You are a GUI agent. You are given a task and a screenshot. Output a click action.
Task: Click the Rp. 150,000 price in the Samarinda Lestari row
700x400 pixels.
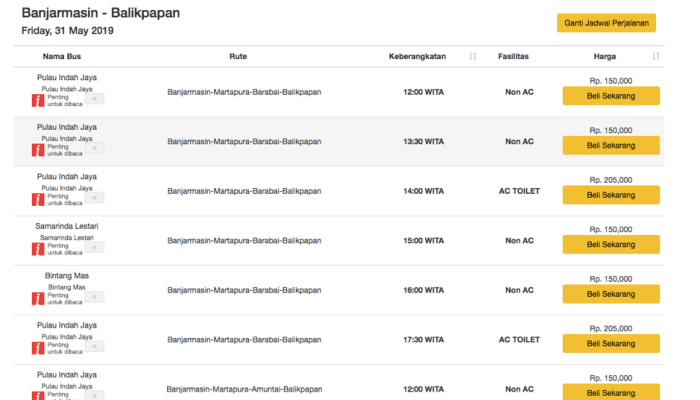(611, 229)
